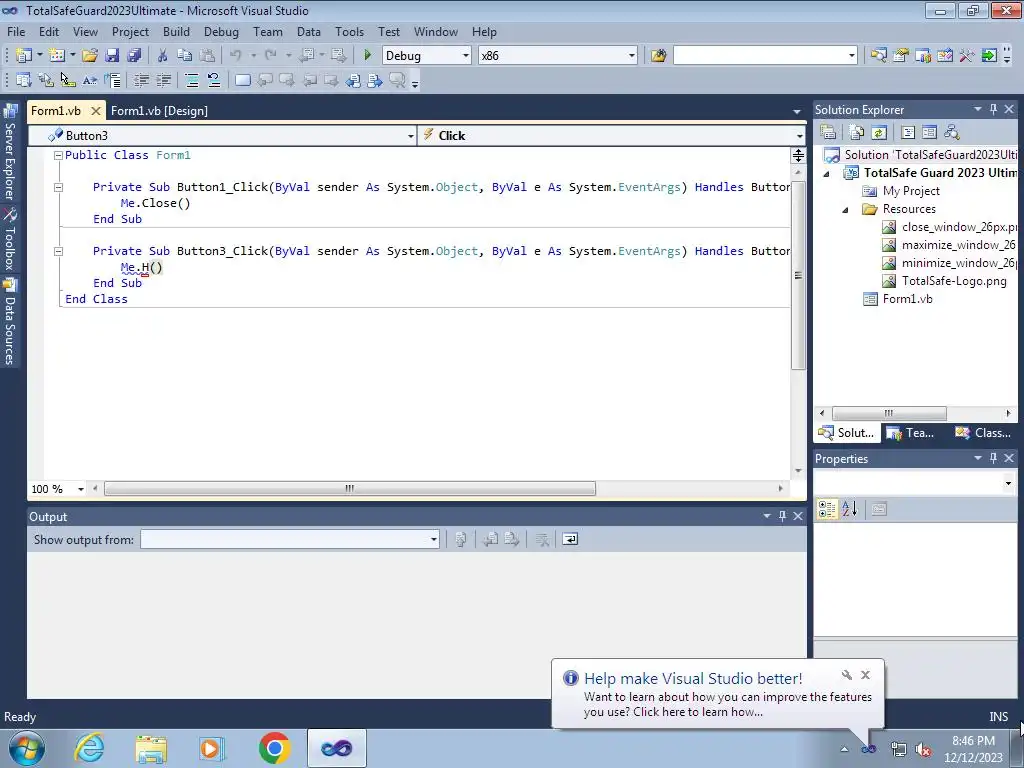Collapse the Button3_Click sub outline
The height and width of the screenshot is (768, 1024).
pos(58,251)
